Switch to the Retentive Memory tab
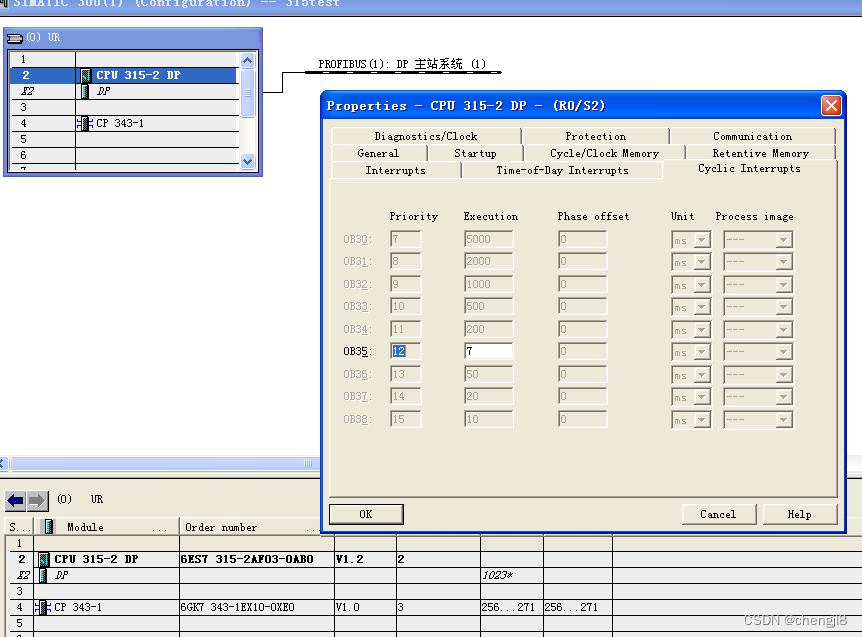 (761, 153)
